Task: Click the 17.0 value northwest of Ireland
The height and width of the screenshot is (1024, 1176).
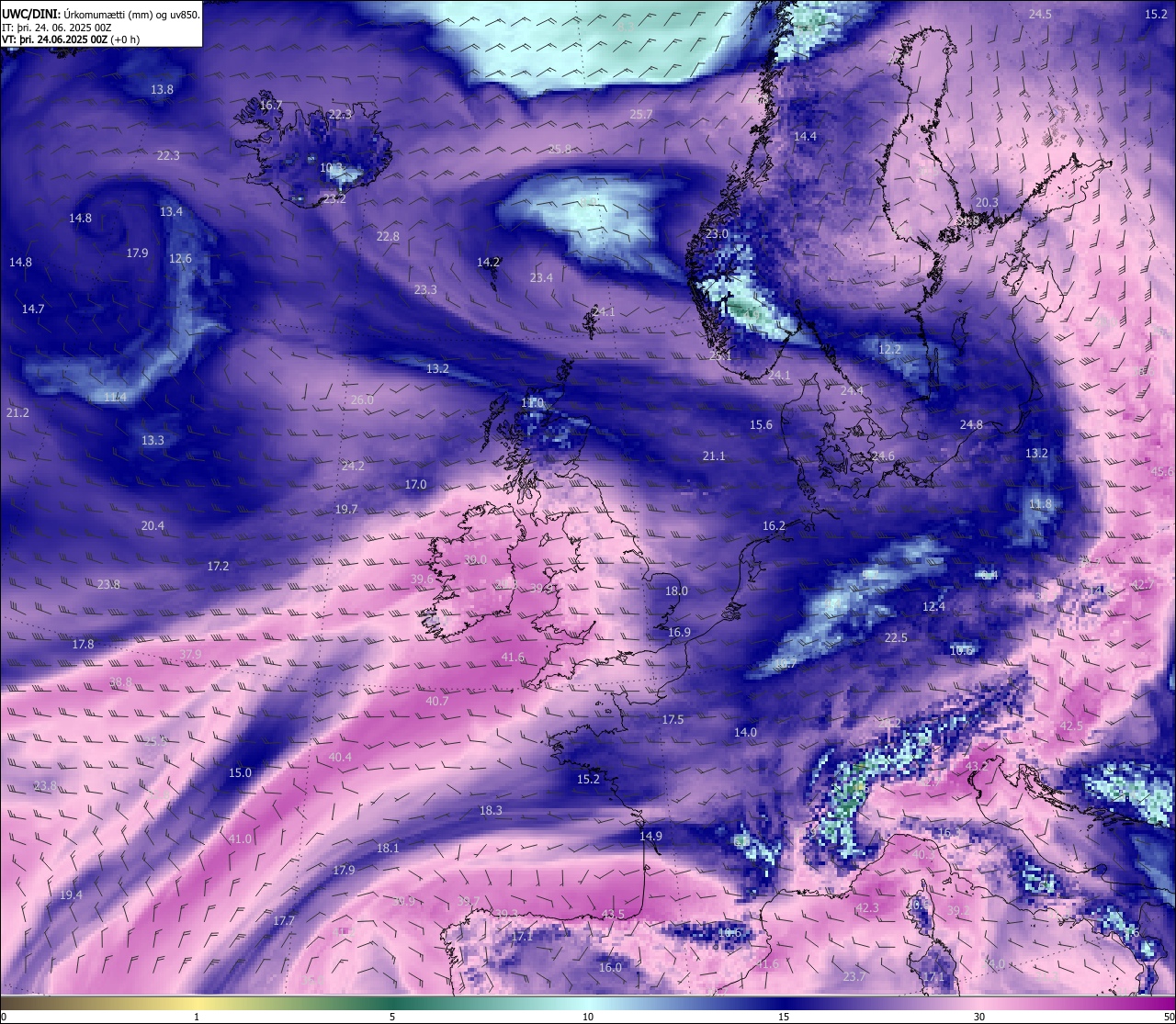Action: pyautogui.click(x=415, y=484)
